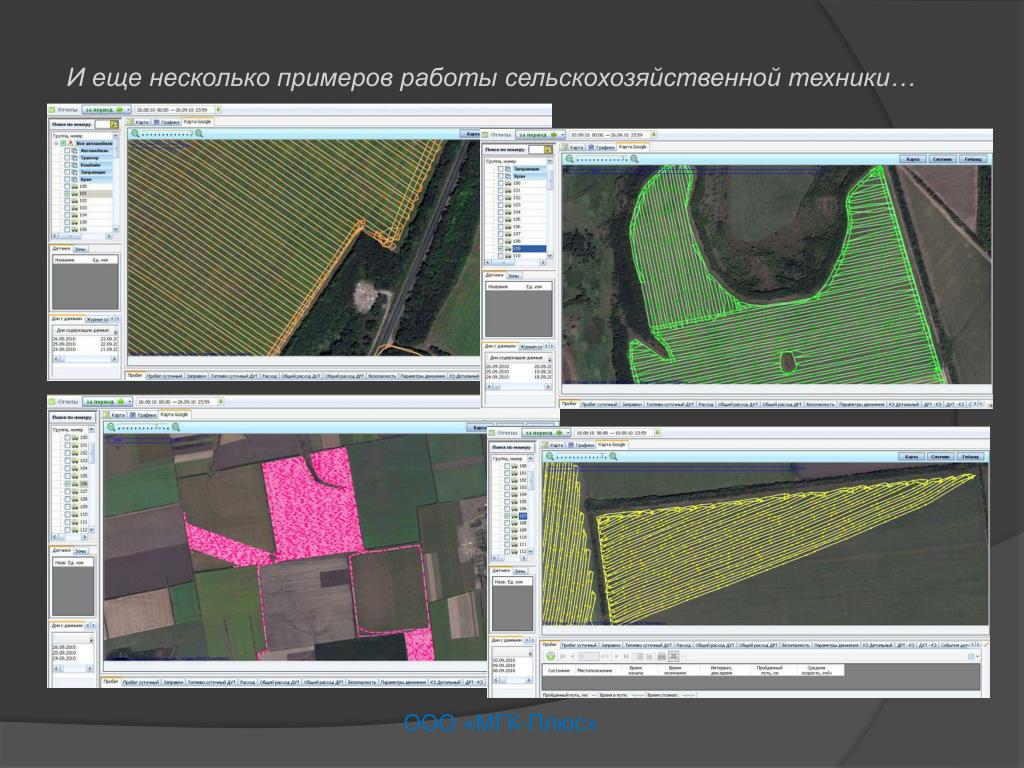
Task: Click zoom-out magnifier in yellow-track map window
Action: click(x=550, y=456)
